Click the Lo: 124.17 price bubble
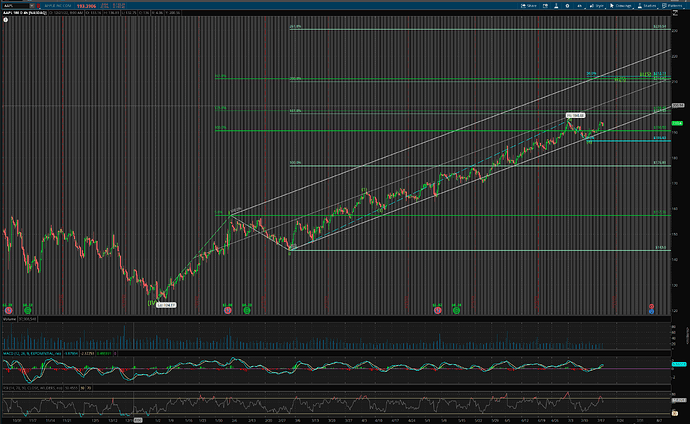This screenshot has width=690, height=424. click(166, 305)
